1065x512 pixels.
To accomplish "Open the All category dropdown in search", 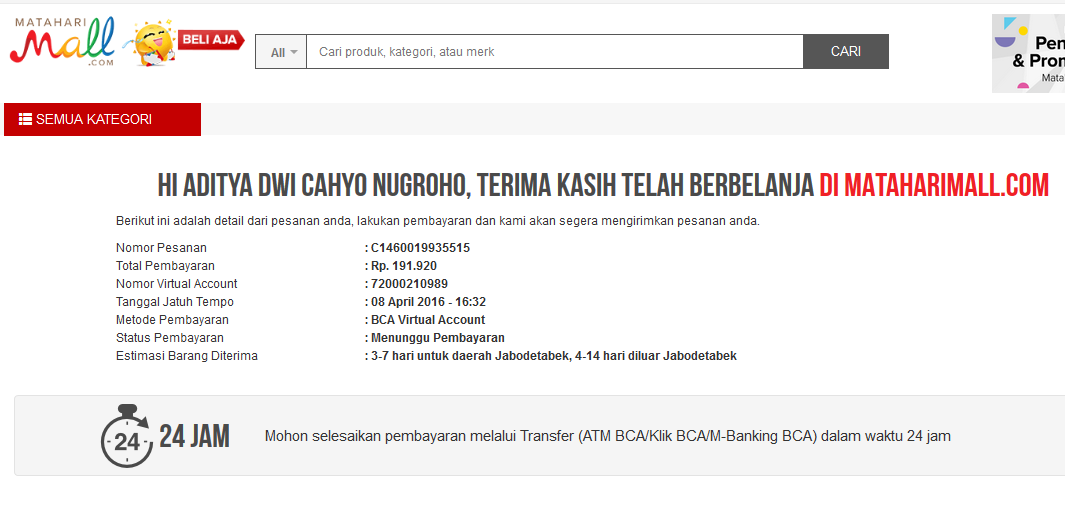I will (x=281, y=52).
